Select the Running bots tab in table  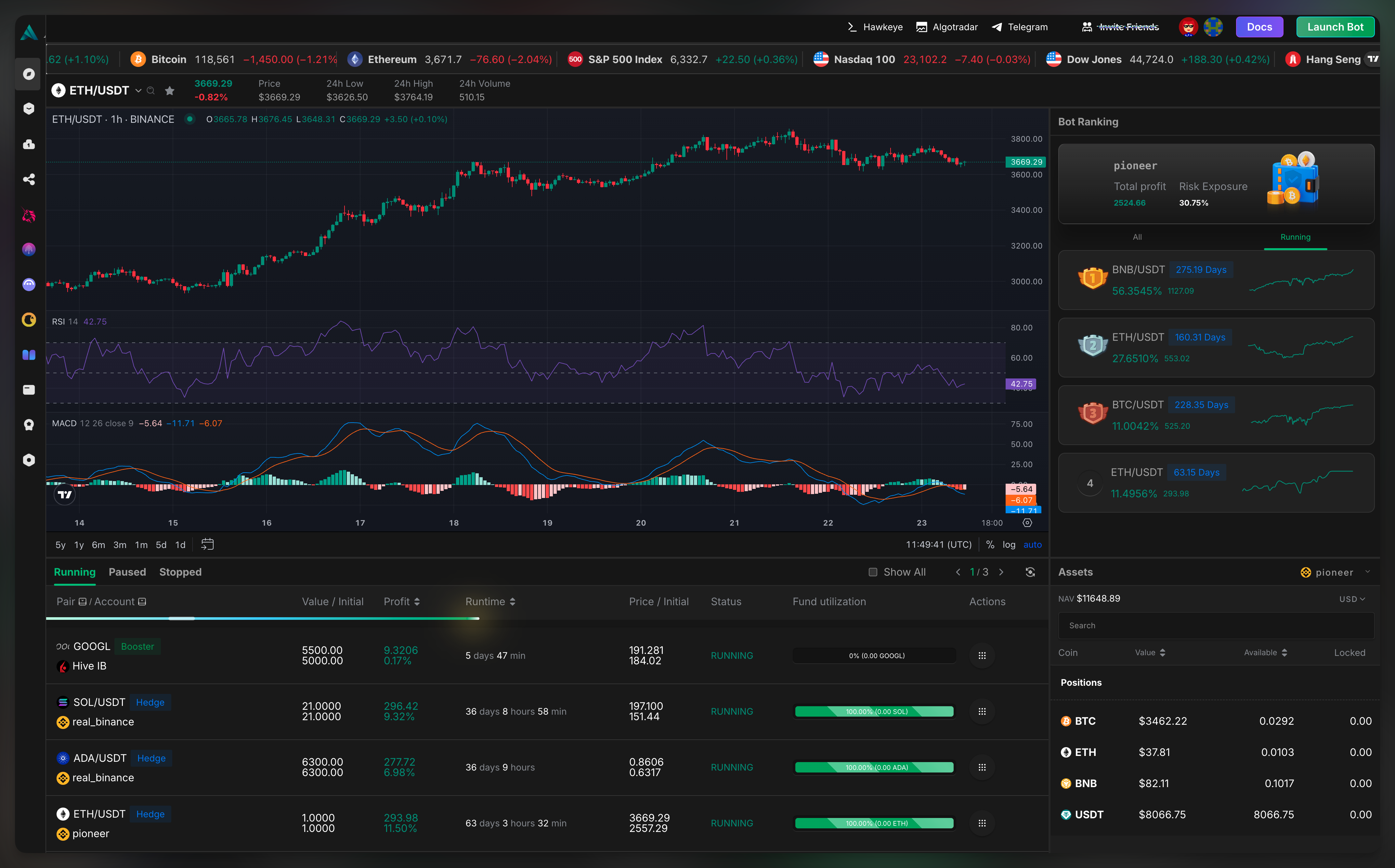pyautogui.click(x=75, y=572)
